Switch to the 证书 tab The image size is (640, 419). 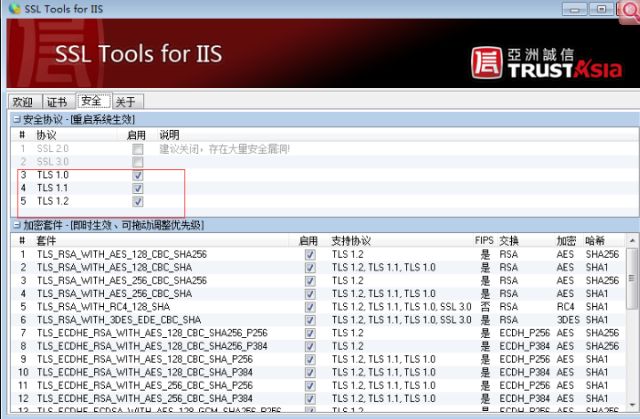(x=58, y=102)
